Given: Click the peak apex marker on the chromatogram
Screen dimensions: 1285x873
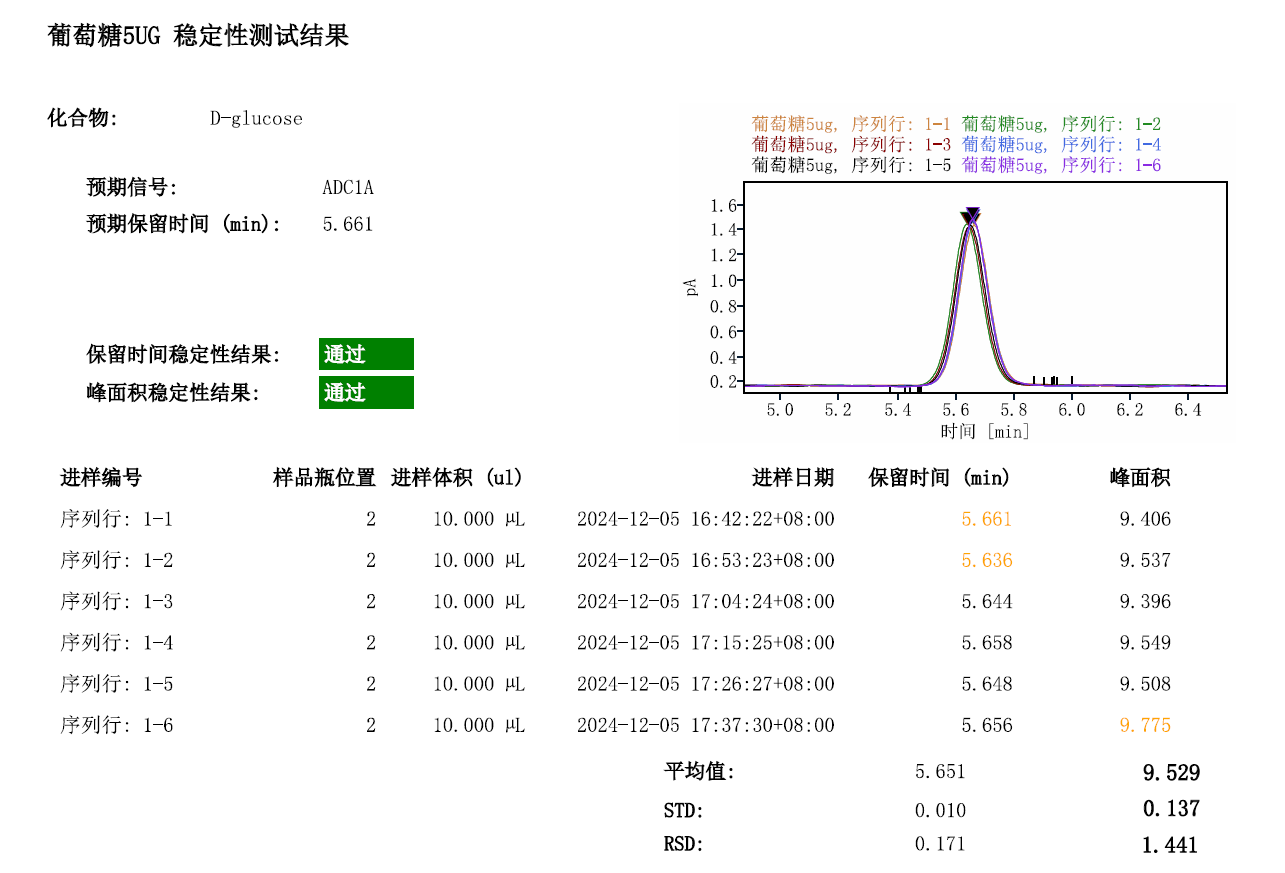Looking at the screenshot, I should click(970, 217).
